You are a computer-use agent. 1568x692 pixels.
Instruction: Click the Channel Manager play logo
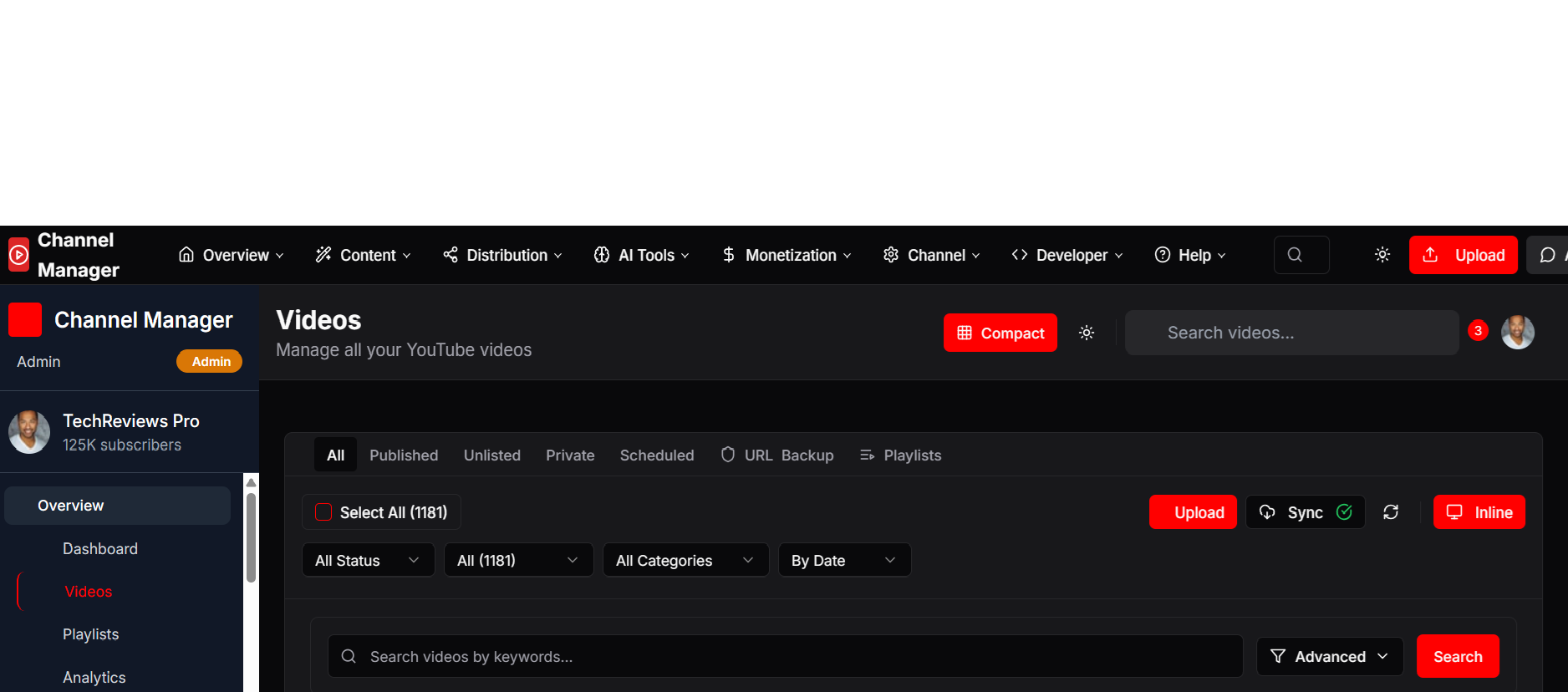point(18,255)
